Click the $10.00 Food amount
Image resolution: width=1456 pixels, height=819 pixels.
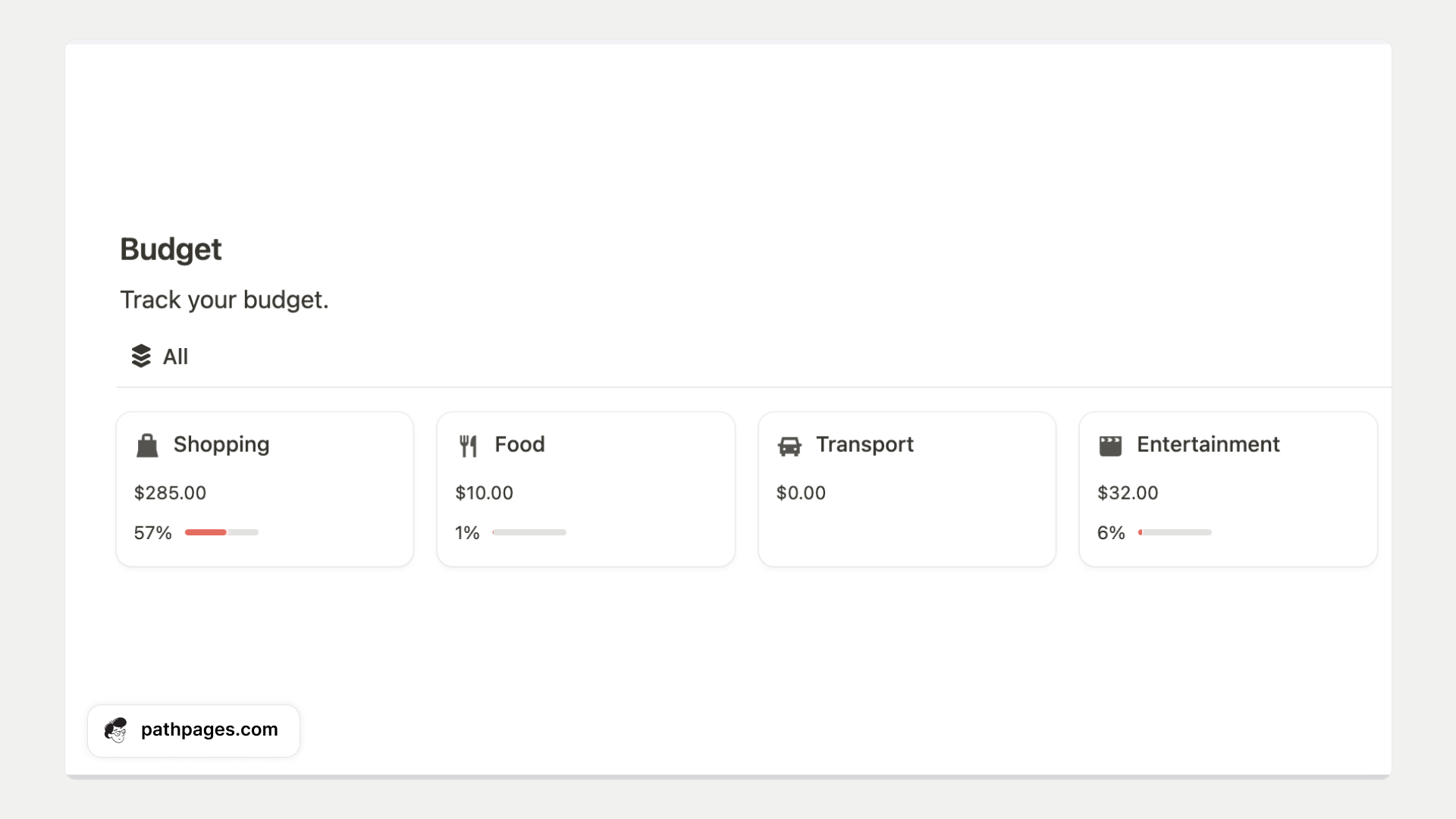click(484, 493)
